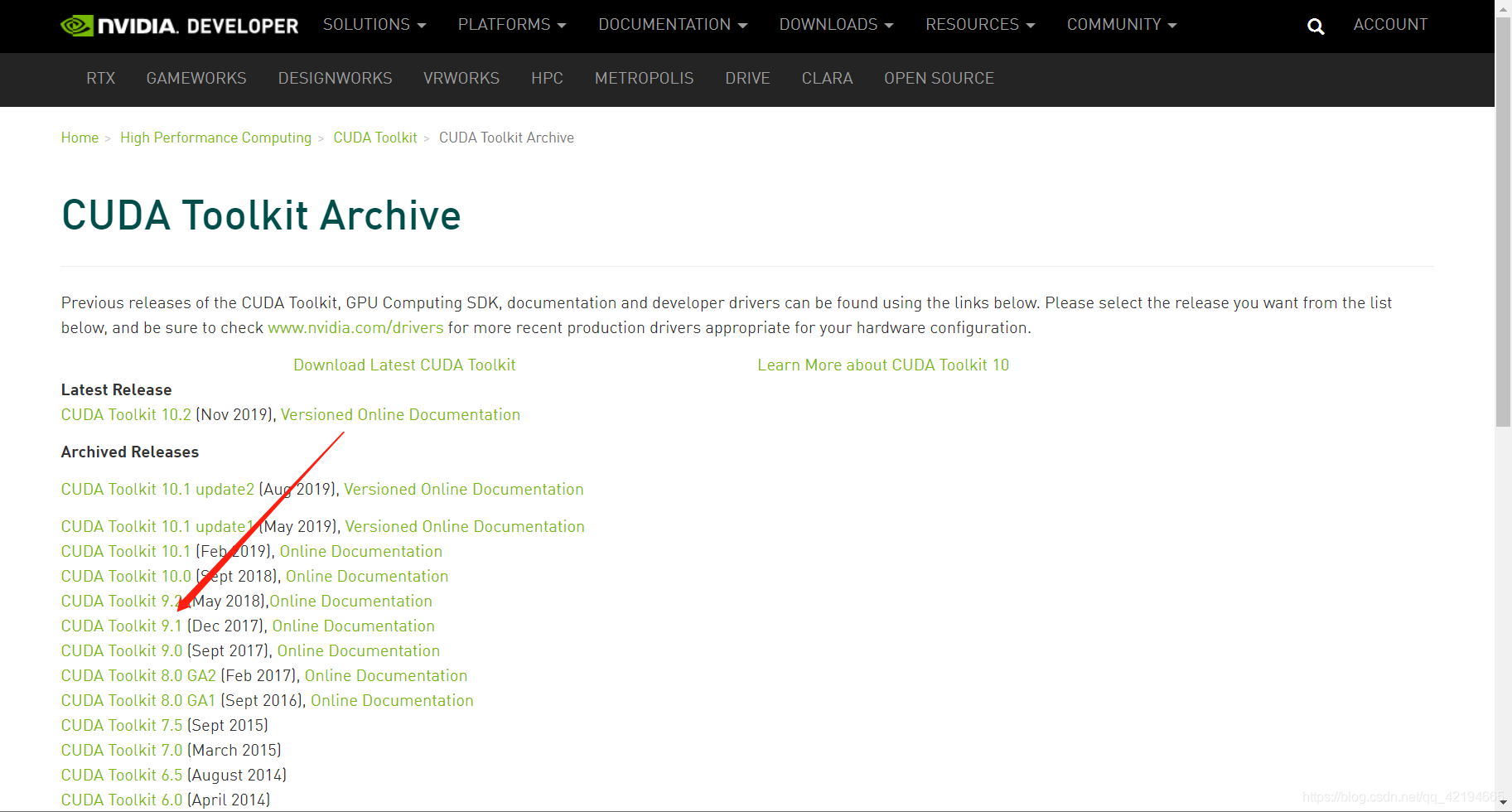Expand the RESOURCES dropdown menu
This screenshot has height=812, width=1512.
(x=980, y=25)
